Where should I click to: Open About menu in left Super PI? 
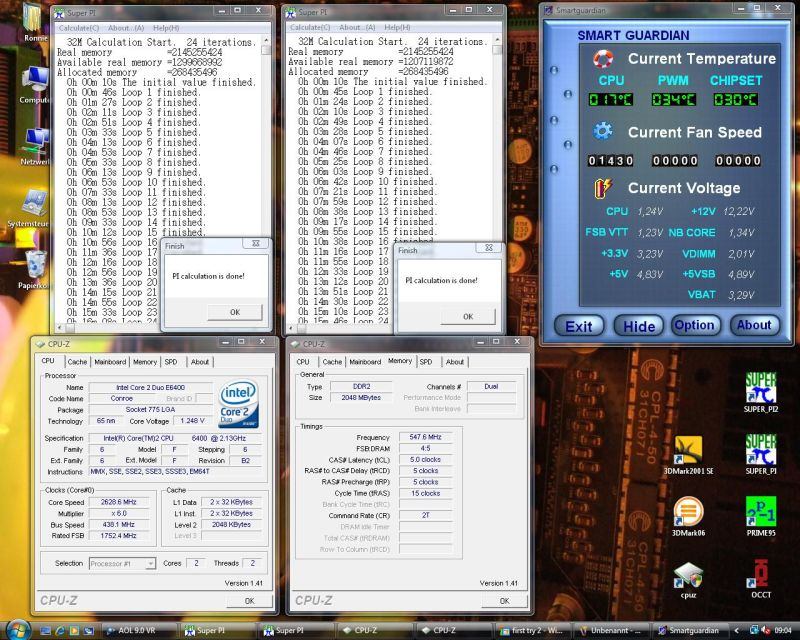(126, 28)
